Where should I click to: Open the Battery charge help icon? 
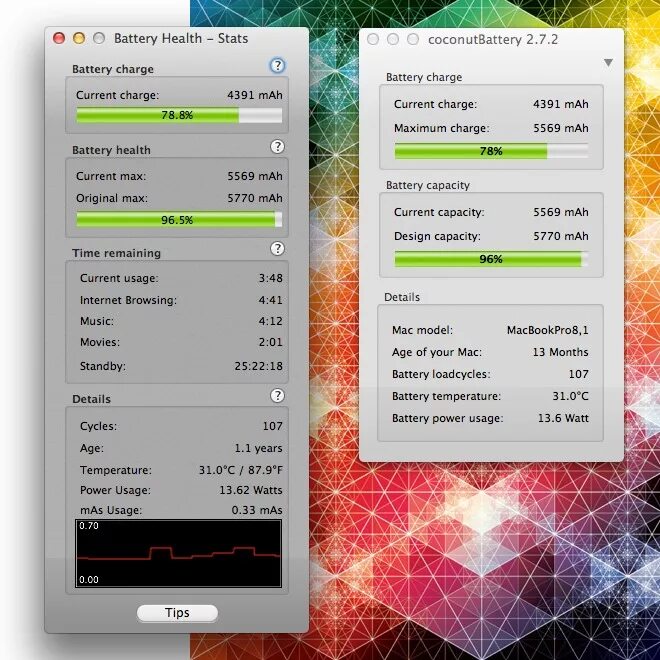pos(277,66)
